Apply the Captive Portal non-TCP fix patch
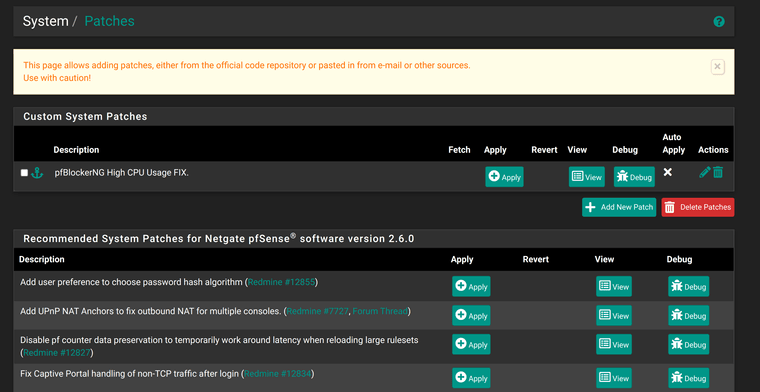Image resolution: width=760 pixels, height=392 pixels. pos(471,378)
